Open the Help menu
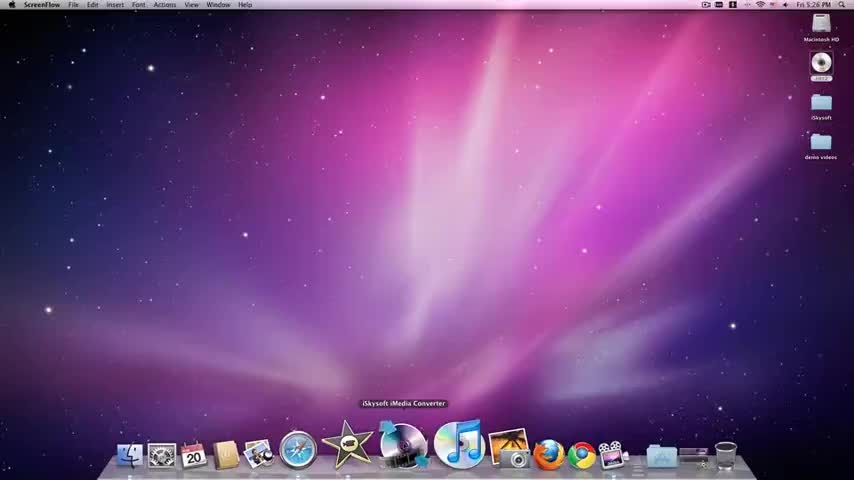 pos(245,4)
